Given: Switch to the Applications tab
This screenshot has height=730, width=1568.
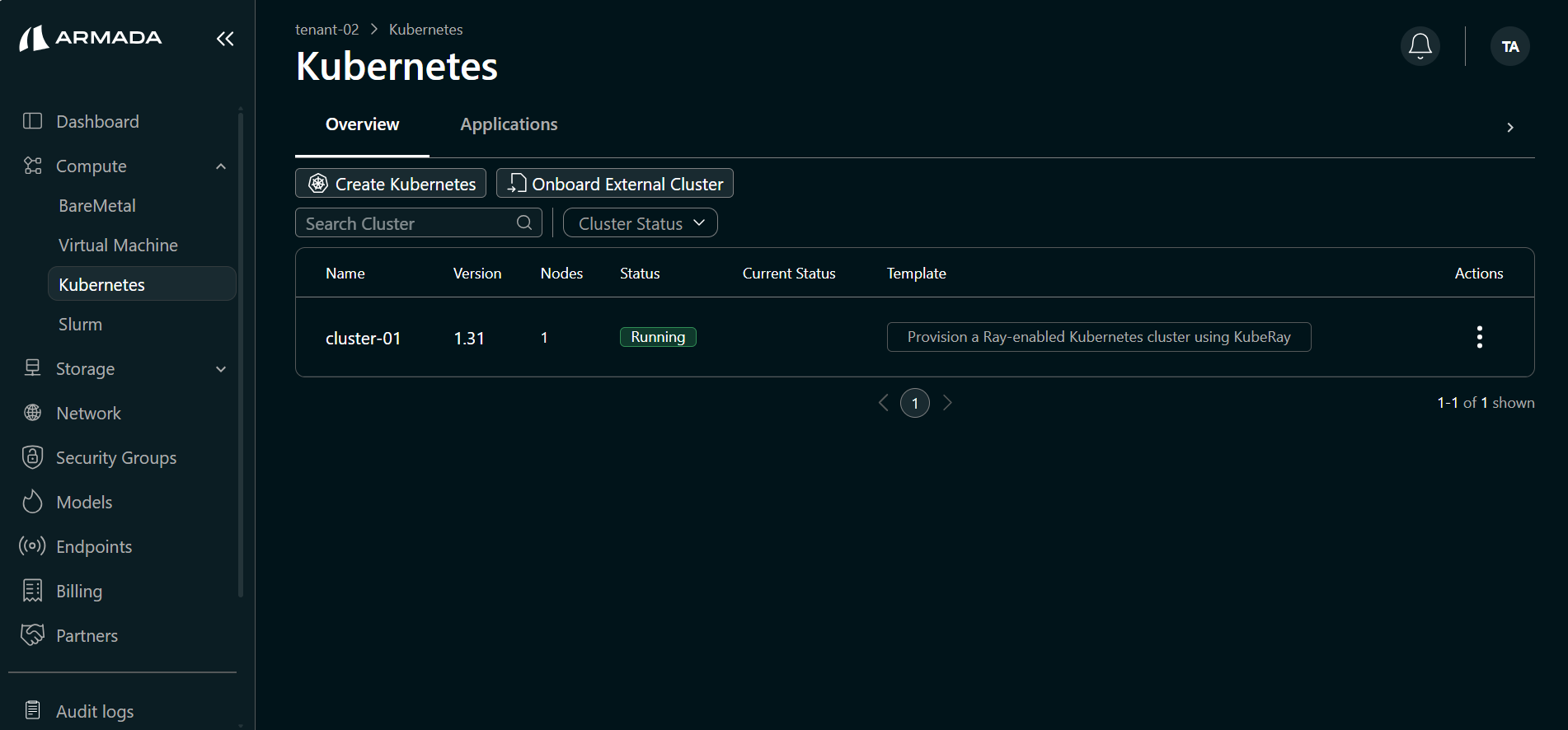Looking at the screenshot, I should (x=509, y=124).
